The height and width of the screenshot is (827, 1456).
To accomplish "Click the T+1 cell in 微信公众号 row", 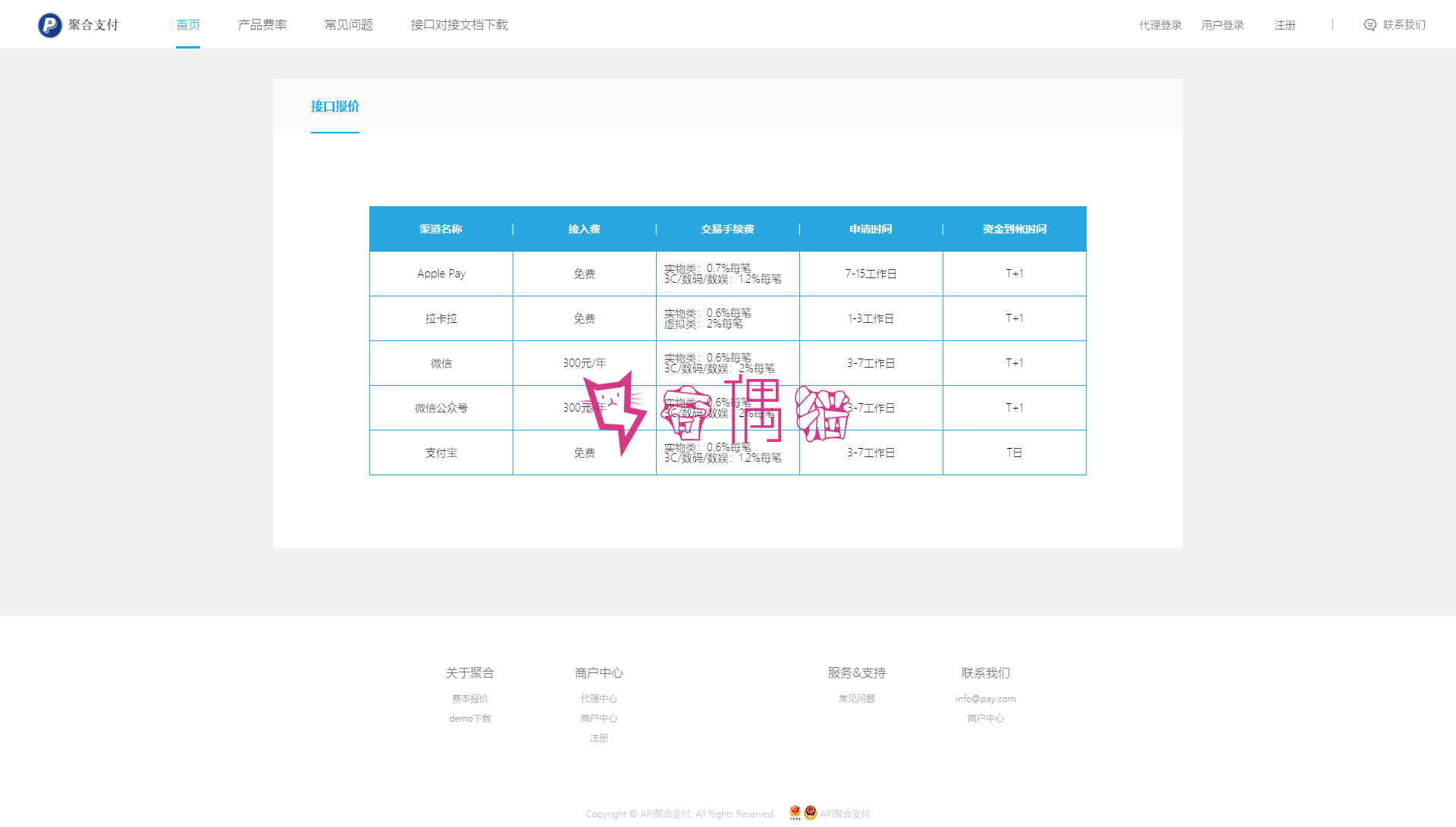I will click(1015, 408).
